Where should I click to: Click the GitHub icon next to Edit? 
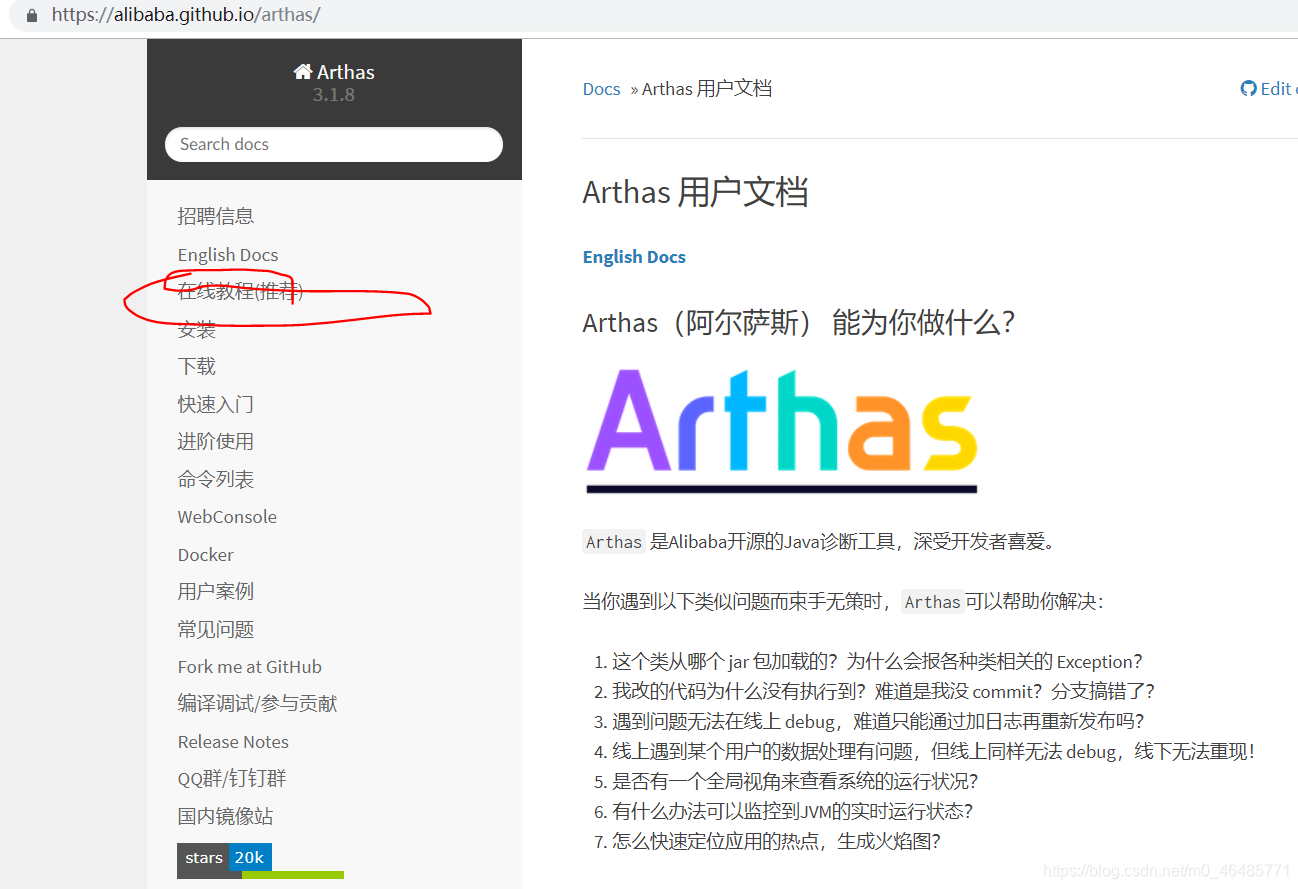point(1248,88)
